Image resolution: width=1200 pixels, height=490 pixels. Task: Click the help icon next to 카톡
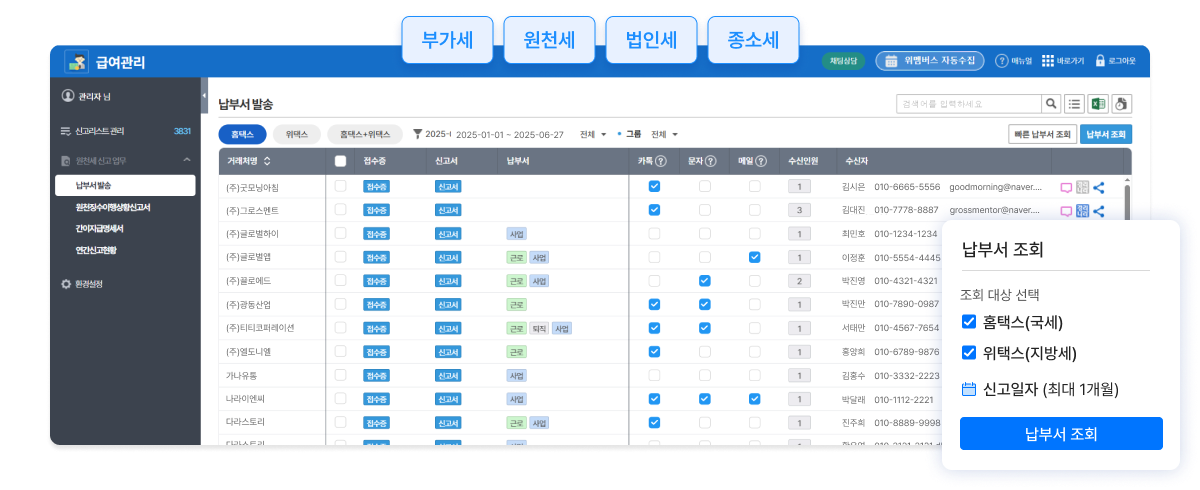[661, 161]
